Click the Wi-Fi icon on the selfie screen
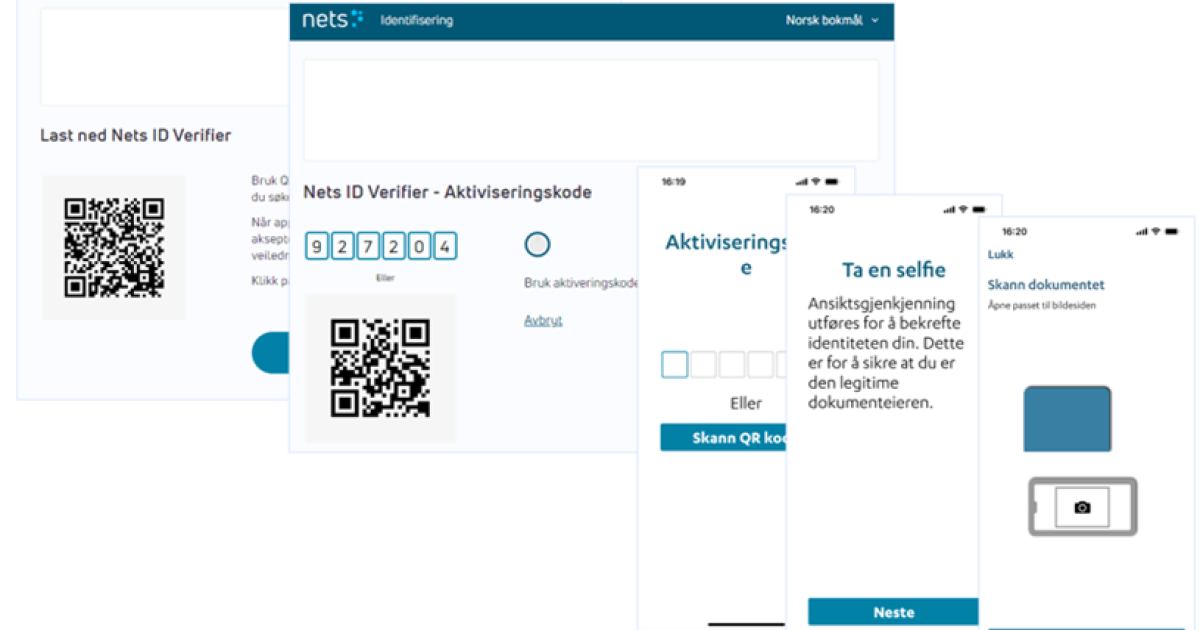Screen dimensions: 1200x630 pos(964,209)
